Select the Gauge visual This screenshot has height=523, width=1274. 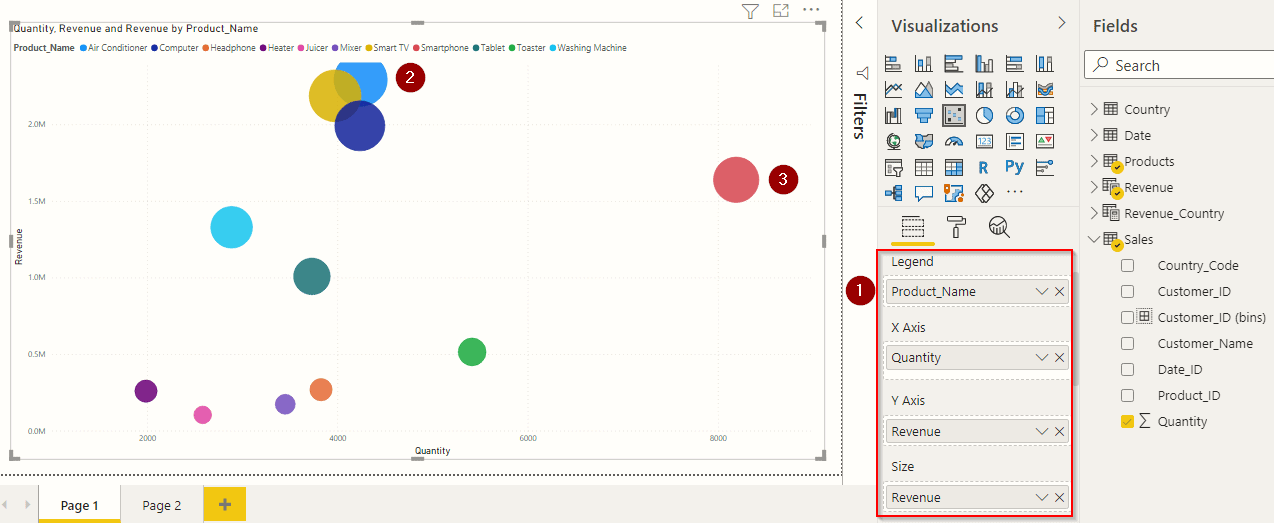pos(954,141)
